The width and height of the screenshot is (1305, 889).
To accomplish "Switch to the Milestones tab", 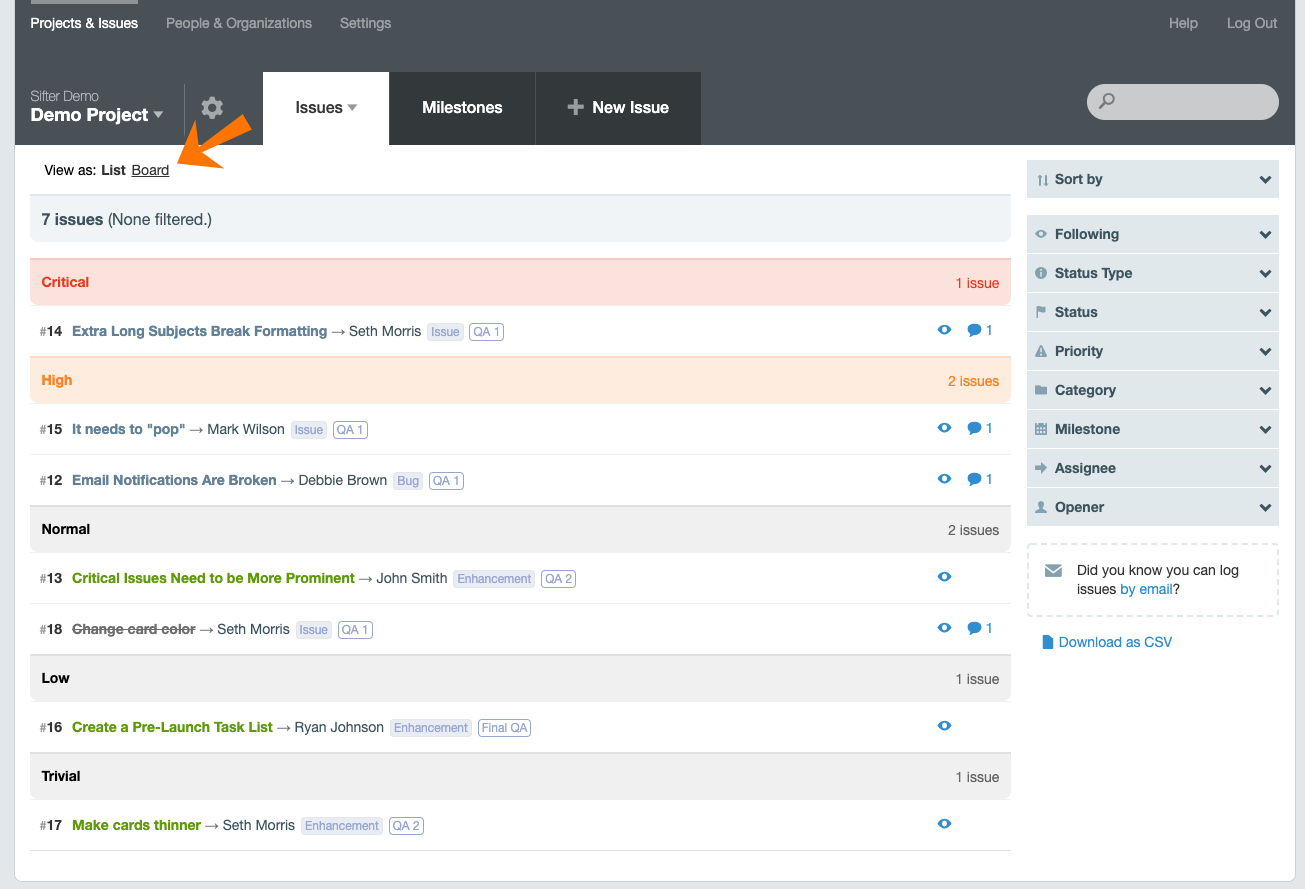I will pyautogui.click(x=462, y=108).
